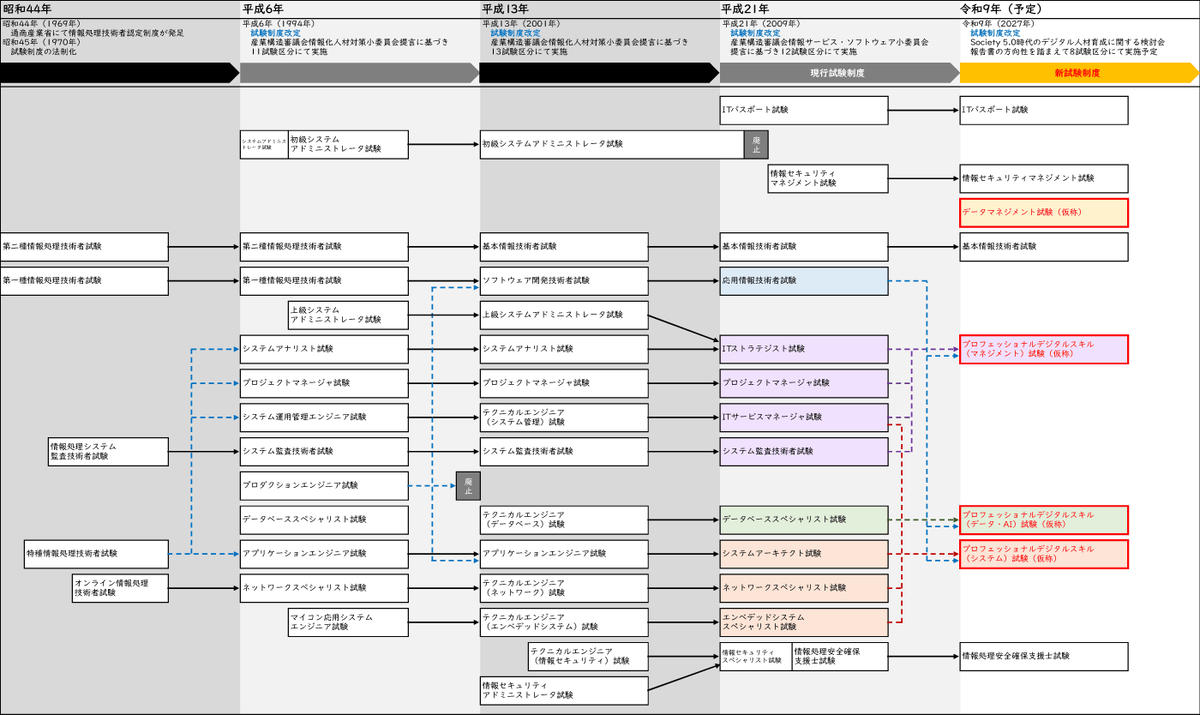Click 廃止 box beside プロダクションエンジニア試験
1200x715 pixels.
468,485
